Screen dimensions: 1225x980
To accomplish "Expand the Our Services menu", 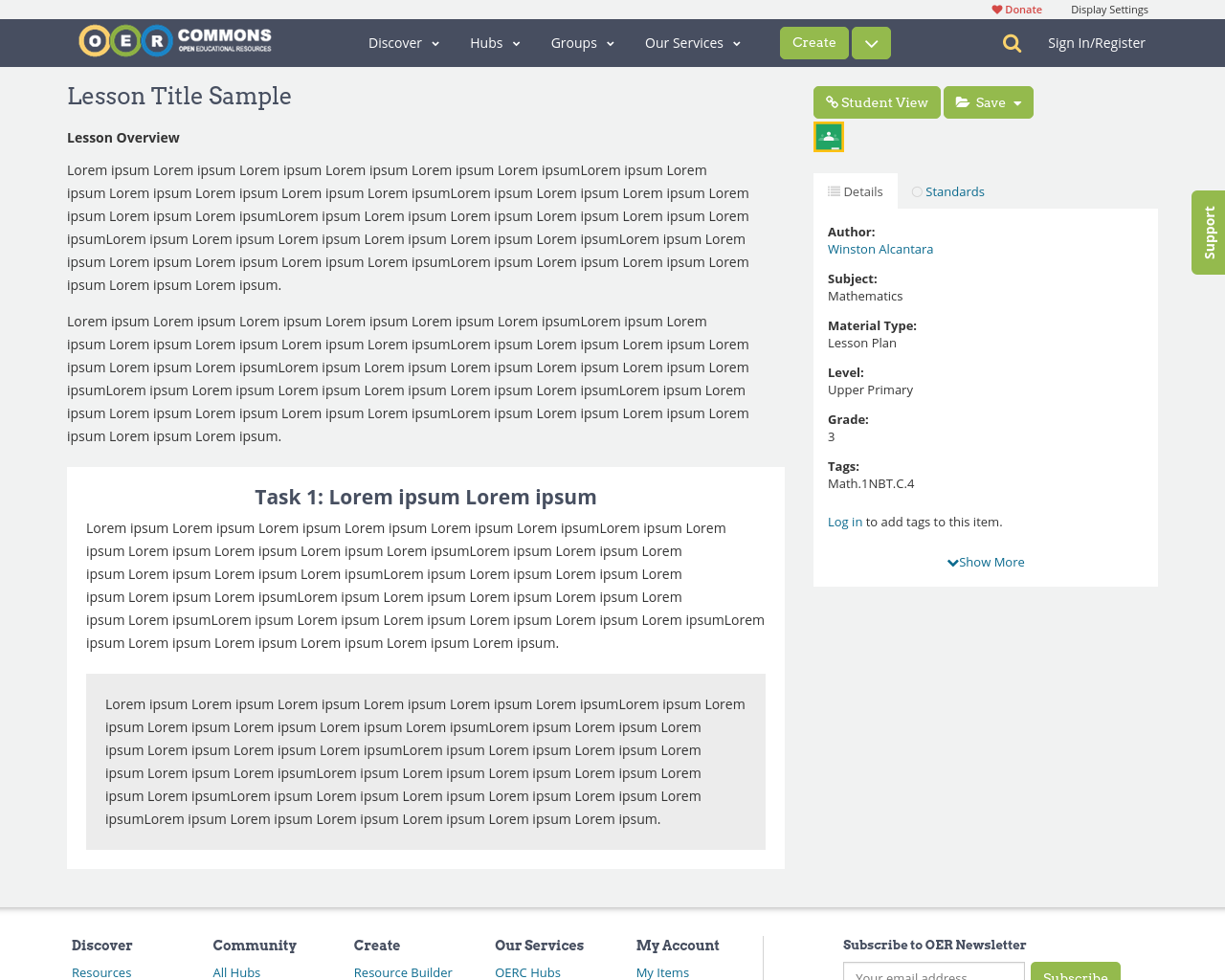I will (x=691, y=41).
